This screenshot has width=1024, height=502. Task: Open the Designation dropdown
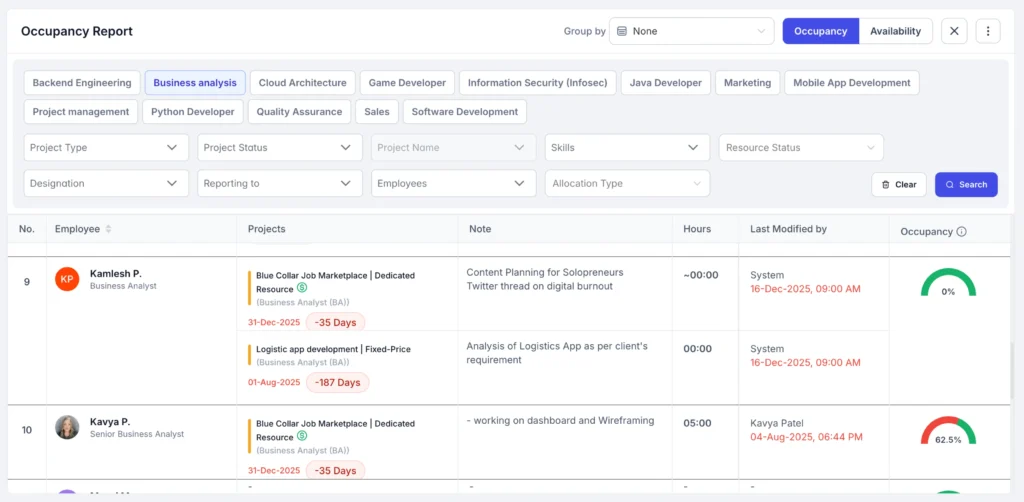tap(106, 183)
